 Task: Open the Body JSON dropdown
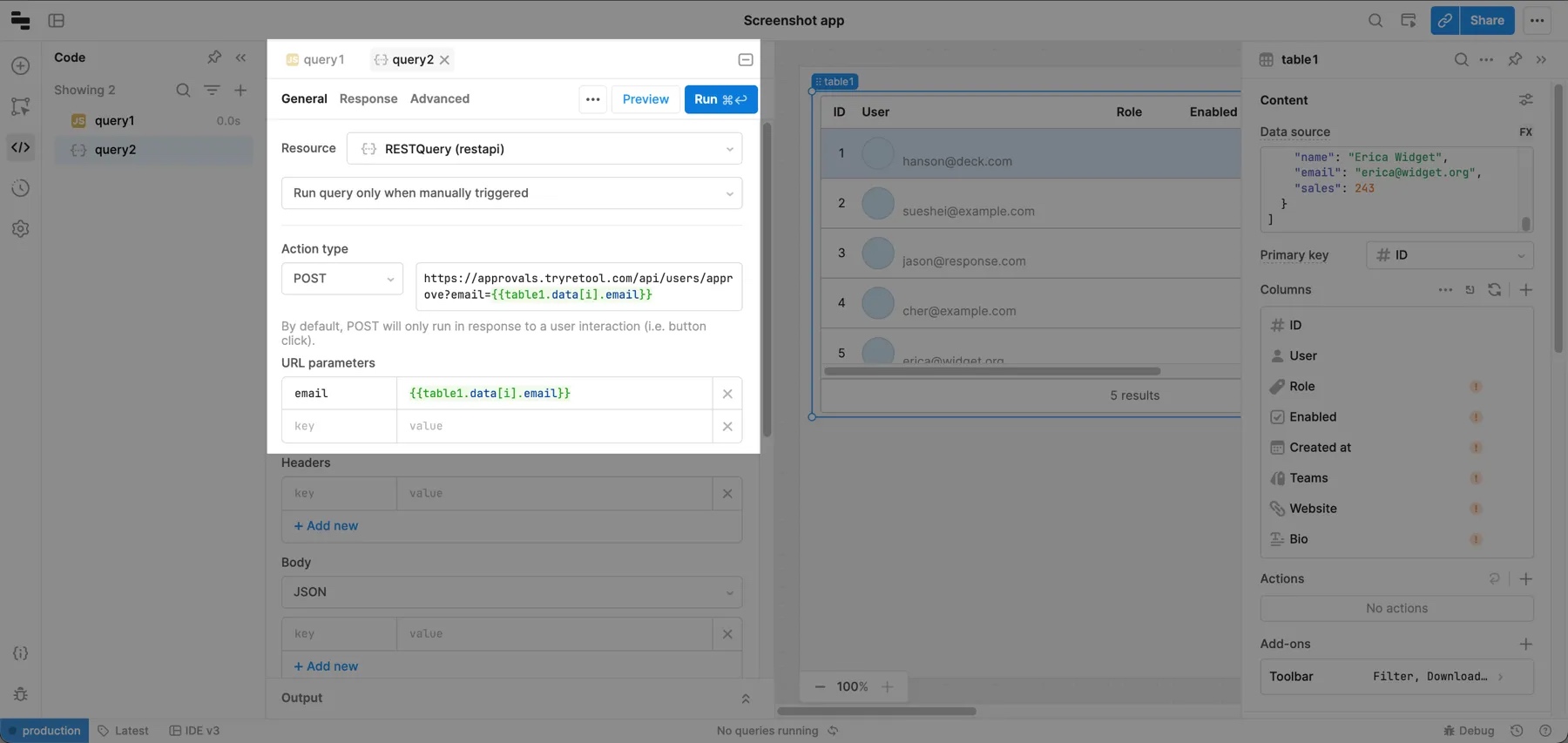tap(511, 592)
